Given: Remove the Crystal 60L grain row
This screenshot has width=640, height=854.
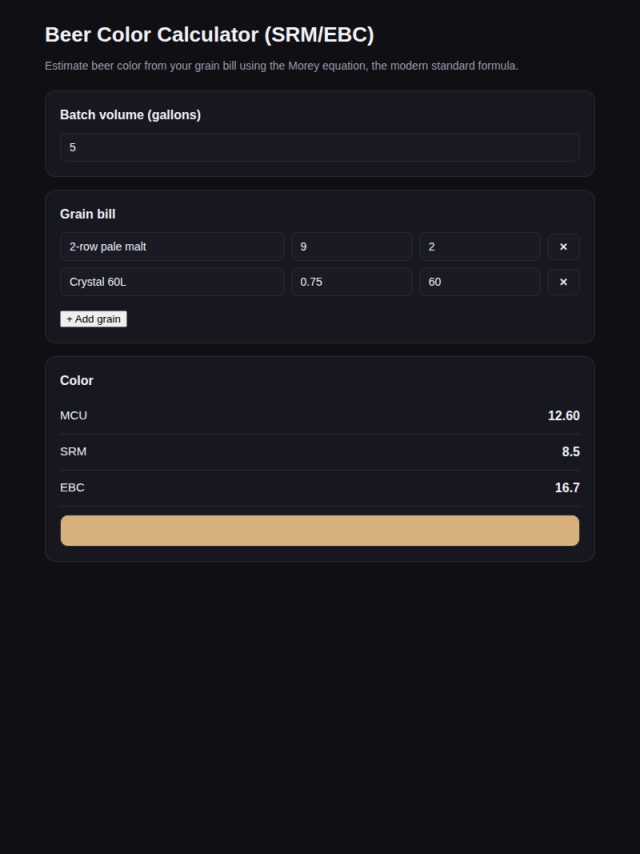Looking at the screenshot, I should click(563, 282).
